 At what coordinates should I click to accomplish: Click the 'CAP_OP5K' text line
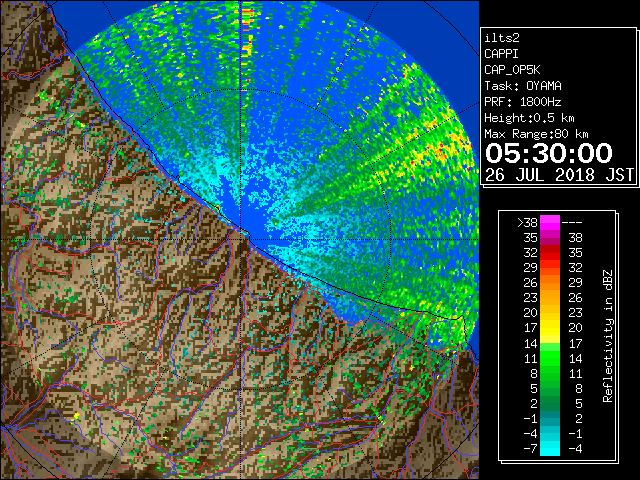point(512,70)
